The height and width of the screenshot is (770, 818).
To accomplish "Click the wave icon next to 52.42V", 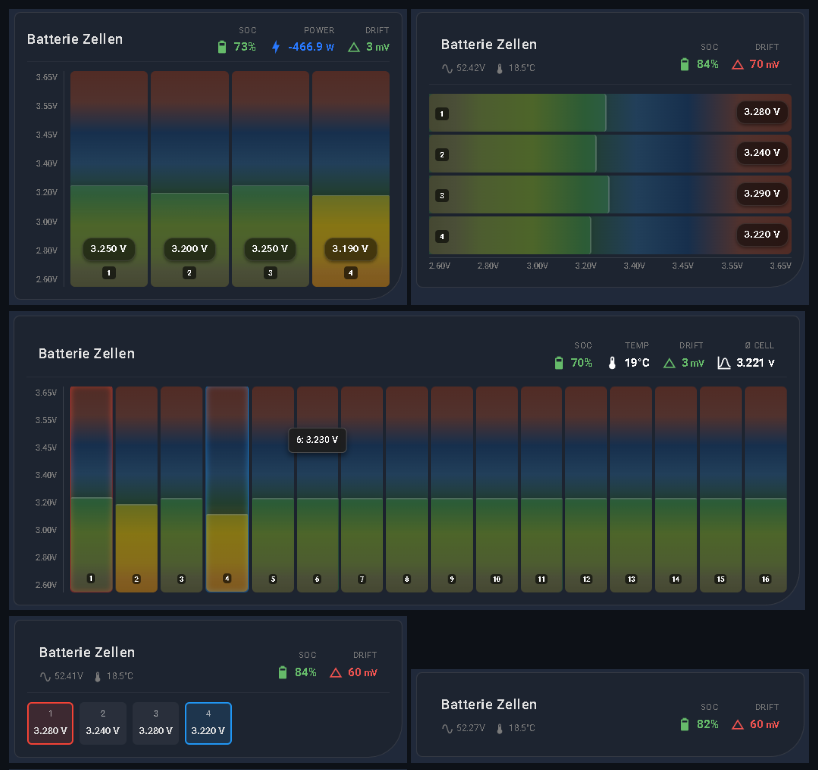I will [x=447, y=69].
